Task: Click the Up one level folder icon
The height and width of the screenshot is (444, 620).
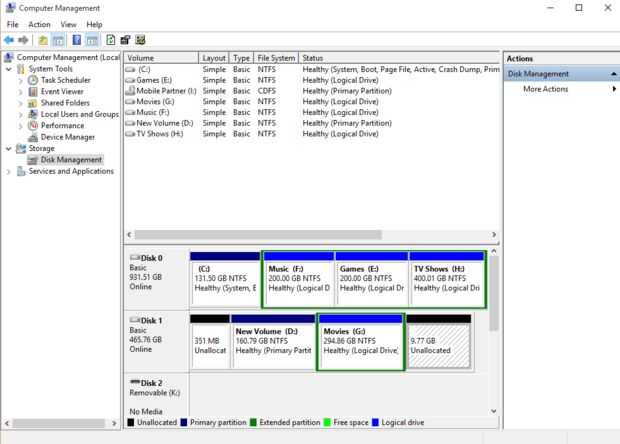Action: 43,40
